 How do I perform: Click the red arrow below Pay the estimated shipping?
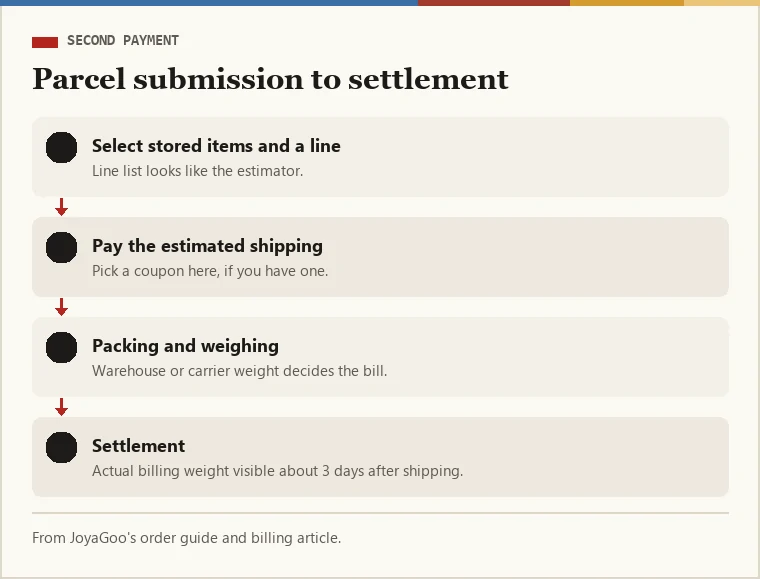tap(62, 307)
